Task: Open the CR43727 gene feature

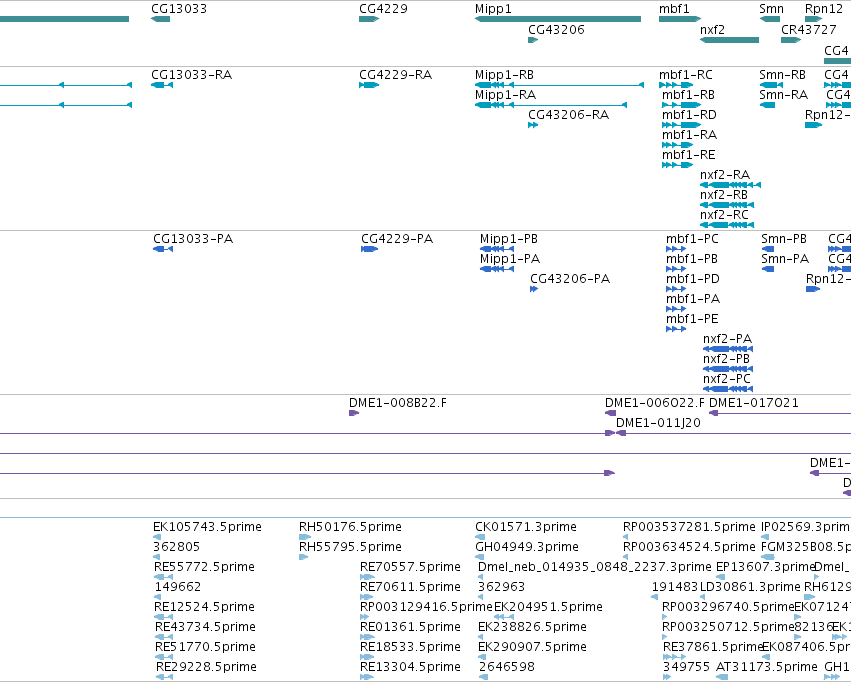Action: click(791, 40)
